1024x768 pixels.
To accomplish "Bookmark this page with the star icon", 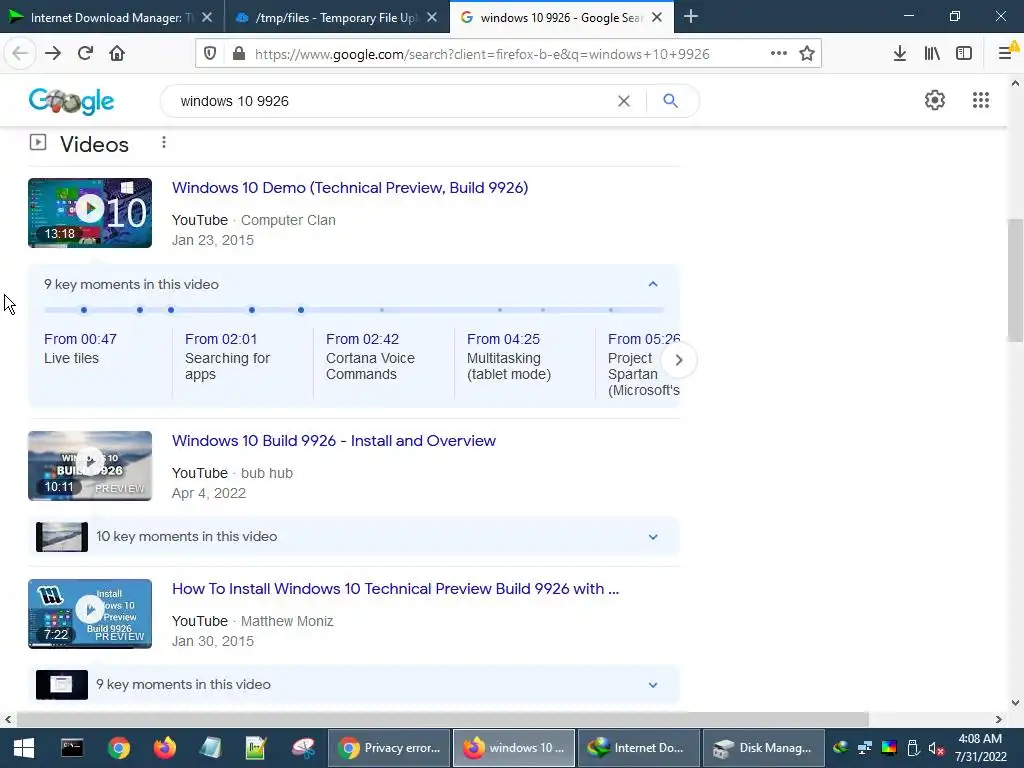I will click(x=807, y=54).
